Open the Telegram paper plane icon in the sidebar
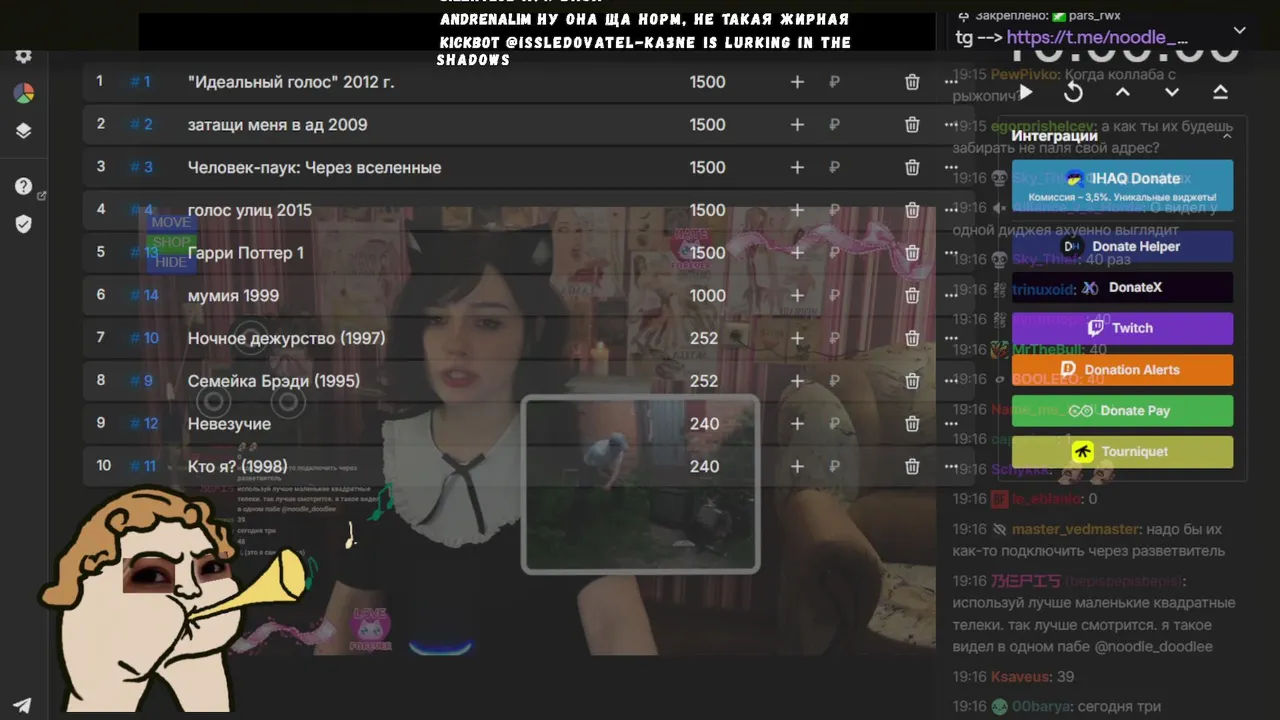Screen dimensions: 1280x720 22,705
